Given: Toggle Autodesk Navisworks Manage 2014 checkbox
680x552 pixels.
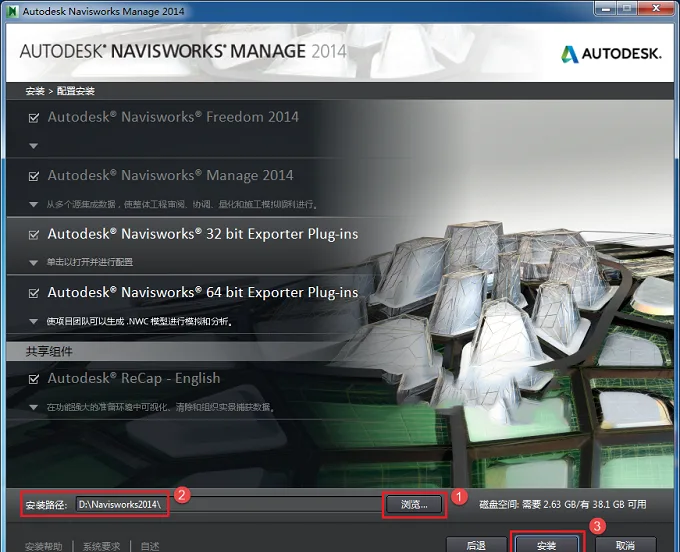Looking at the screenshot, I should tap(33, 176).
